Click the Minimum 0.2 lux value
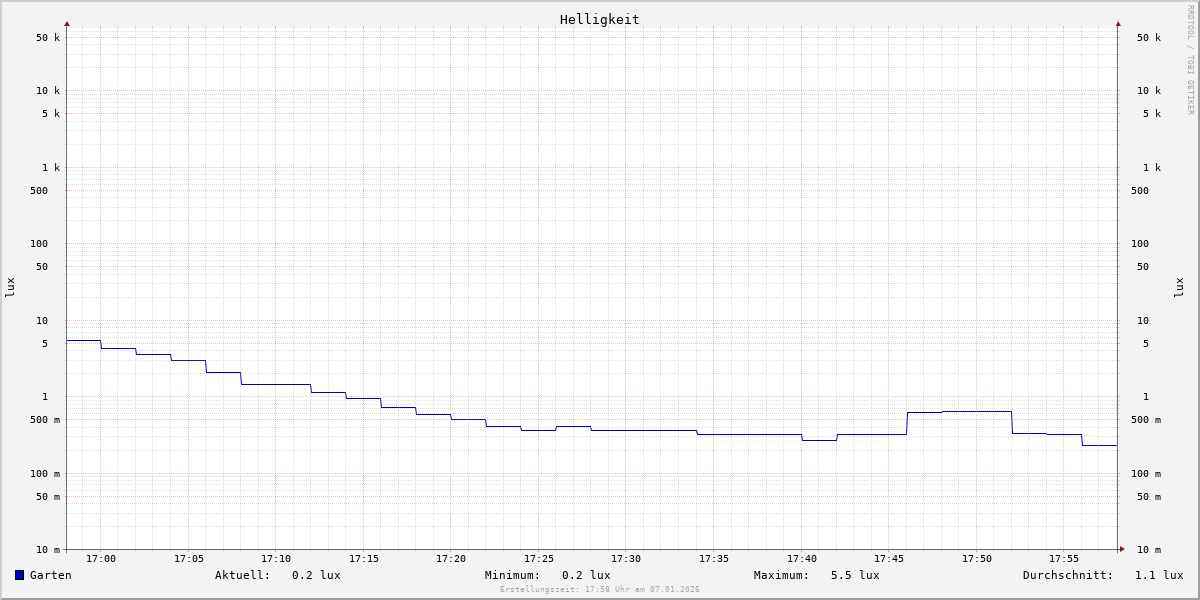 586,575
